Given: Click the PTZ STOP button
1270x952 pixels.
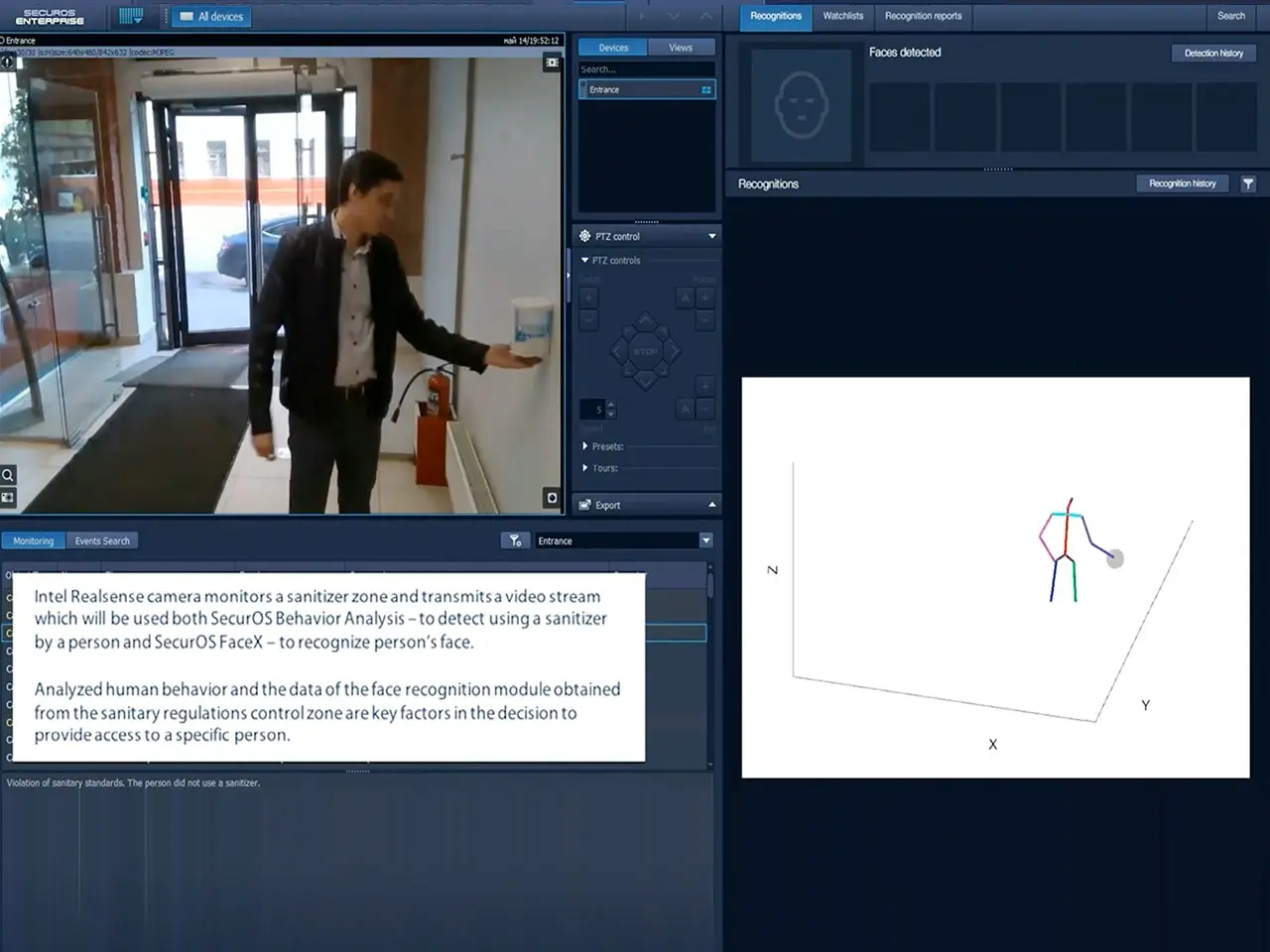Looking at the screenshot, I should (645, 351).
